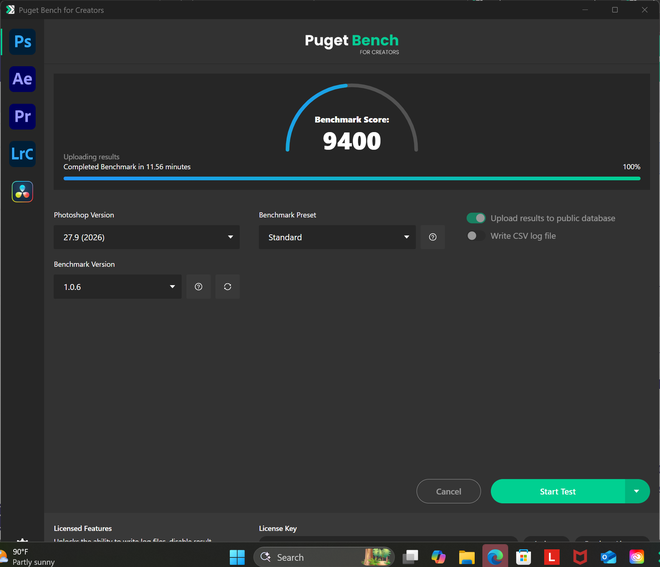Click the Benchmark Score arc gauge

(352, 117)
